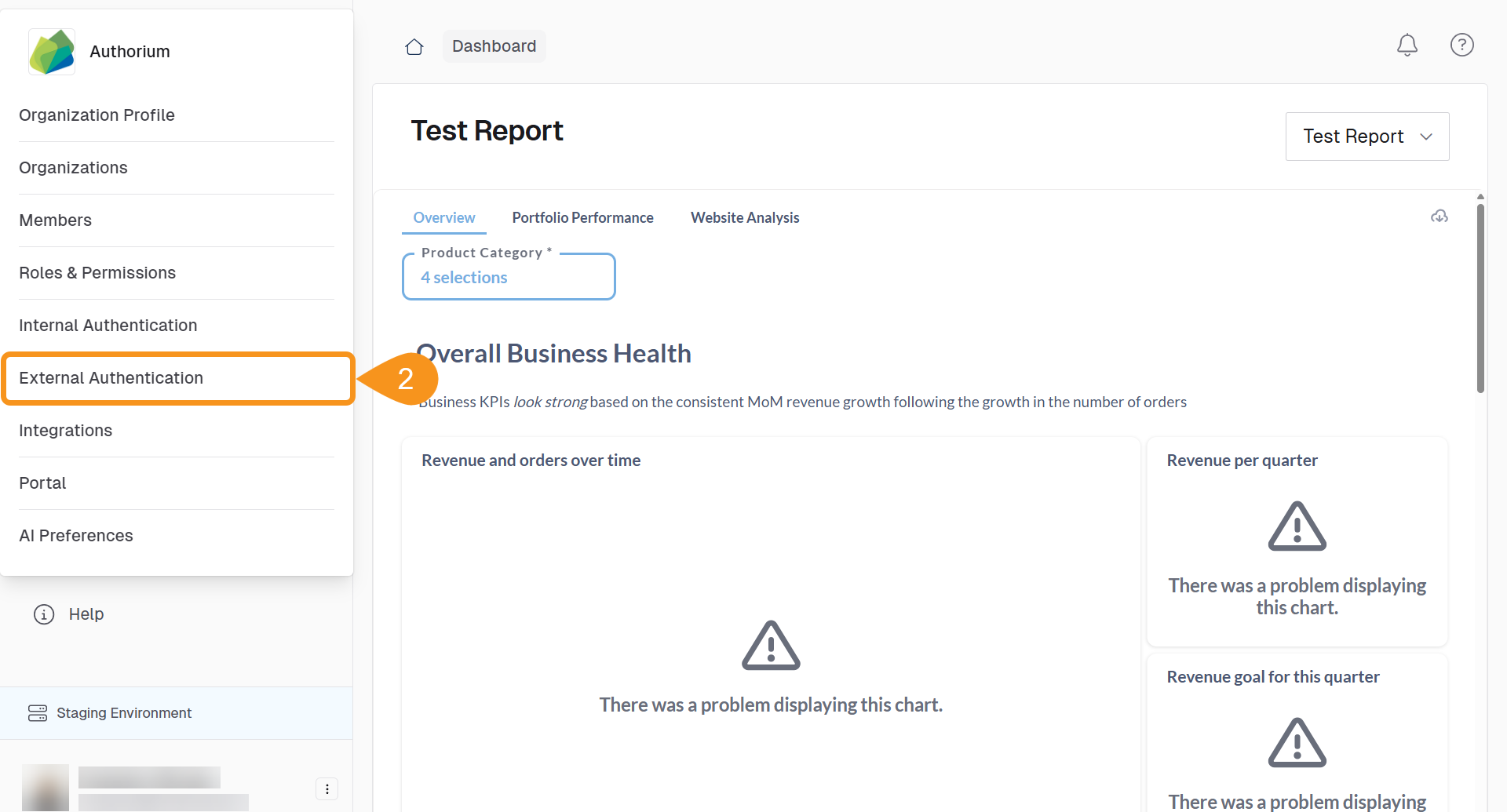Click the Help info icon
Image resolution: width=1507 pixels, height=812 pixels.
tap(44, 614)
